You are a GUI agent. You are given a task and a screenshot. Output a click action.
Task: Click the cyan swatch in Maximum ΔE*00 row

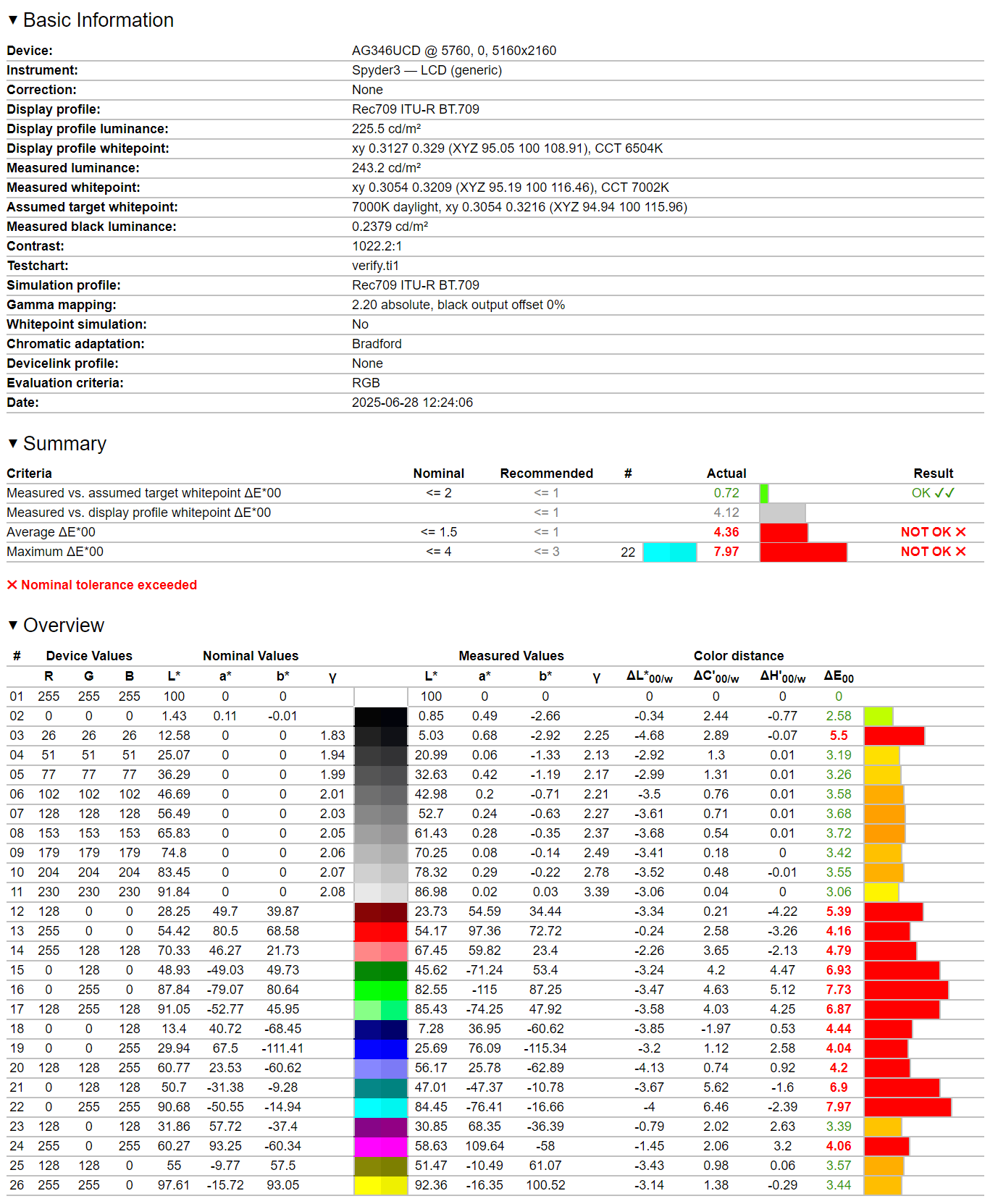click(x=669, y=552)
